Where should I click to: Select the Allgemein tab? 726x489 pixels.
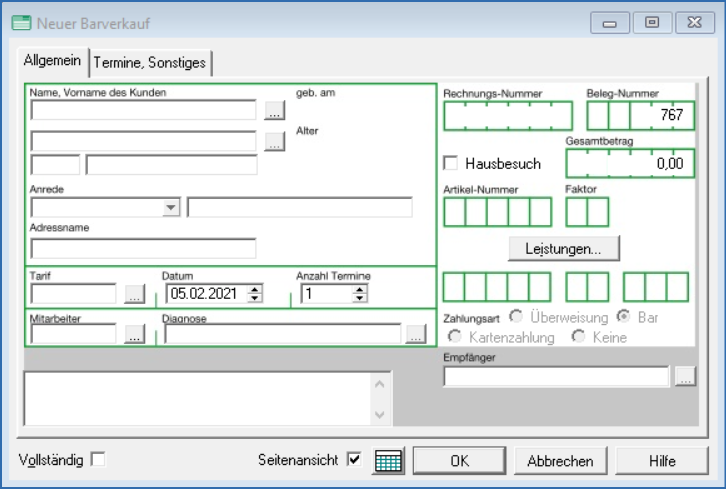pos(52,61)
